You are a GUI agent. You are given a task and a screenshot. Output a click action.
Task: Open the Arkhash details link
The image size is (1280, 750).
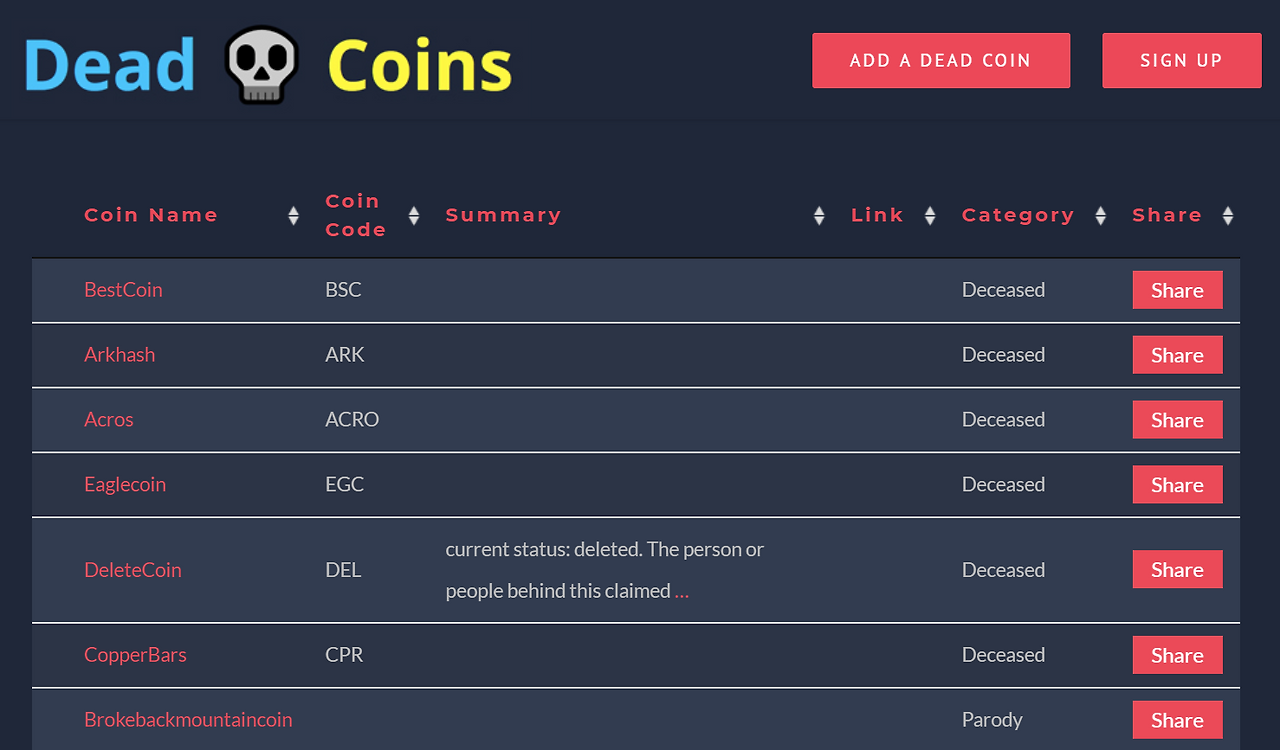pyautogui.click(x=119, y=354)
